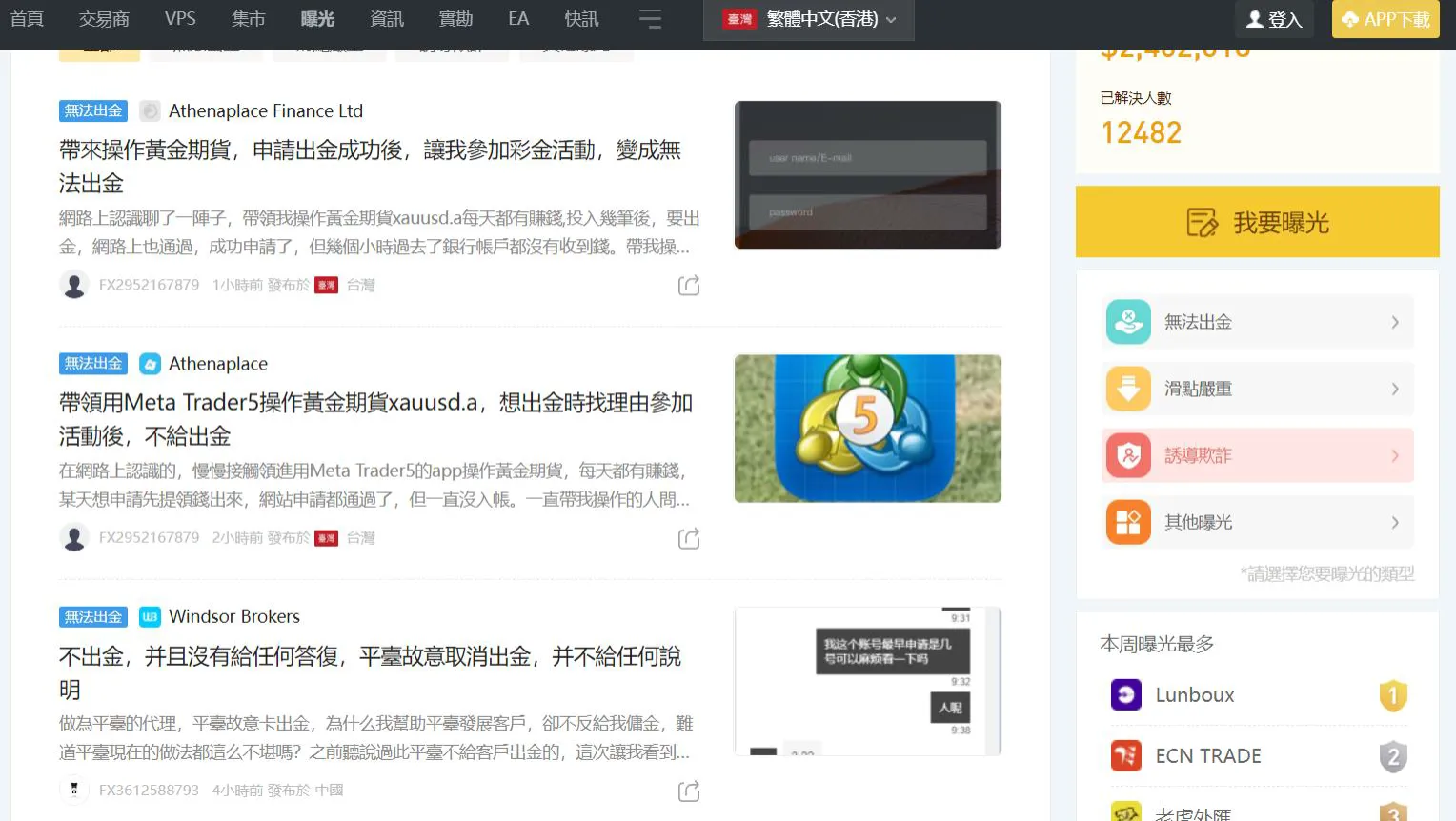This screenshot has width=1456, height=821.
Task: Open the 無法出金 exposure category
Action: (x=1258, y=322)
